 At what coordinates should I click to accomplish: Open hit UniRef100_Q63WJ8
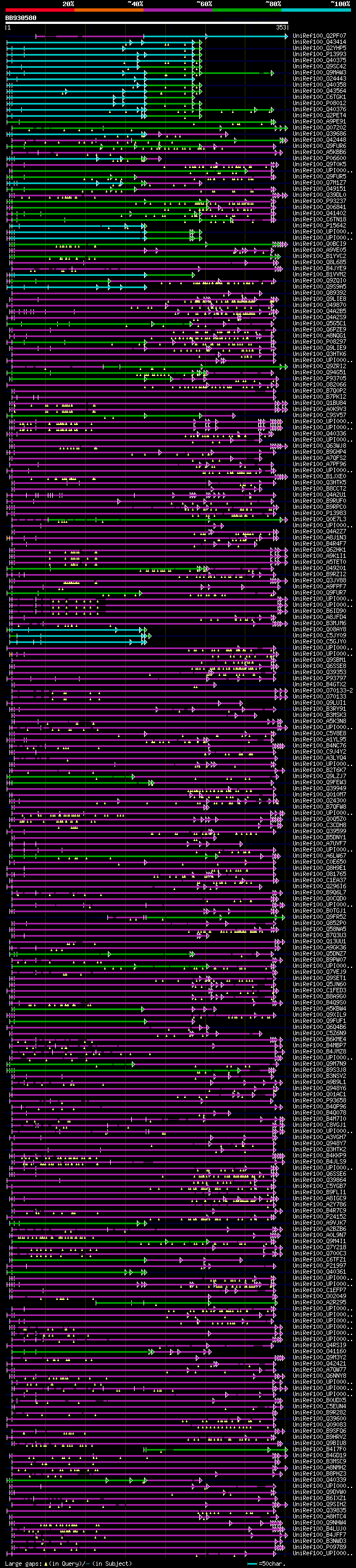[319, 446]
